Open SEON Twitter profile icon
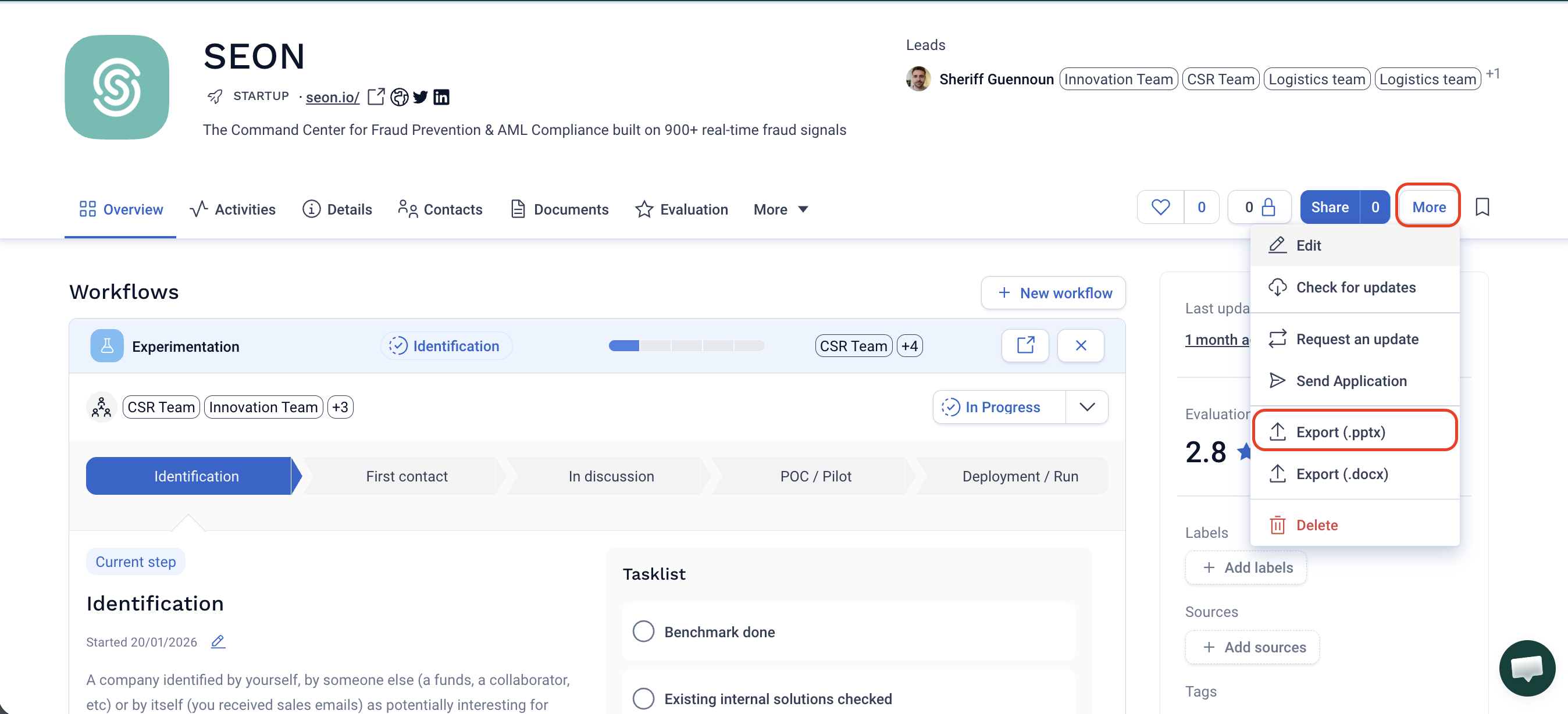This screenshot has height=714, width=1568. tap(420, 97)
